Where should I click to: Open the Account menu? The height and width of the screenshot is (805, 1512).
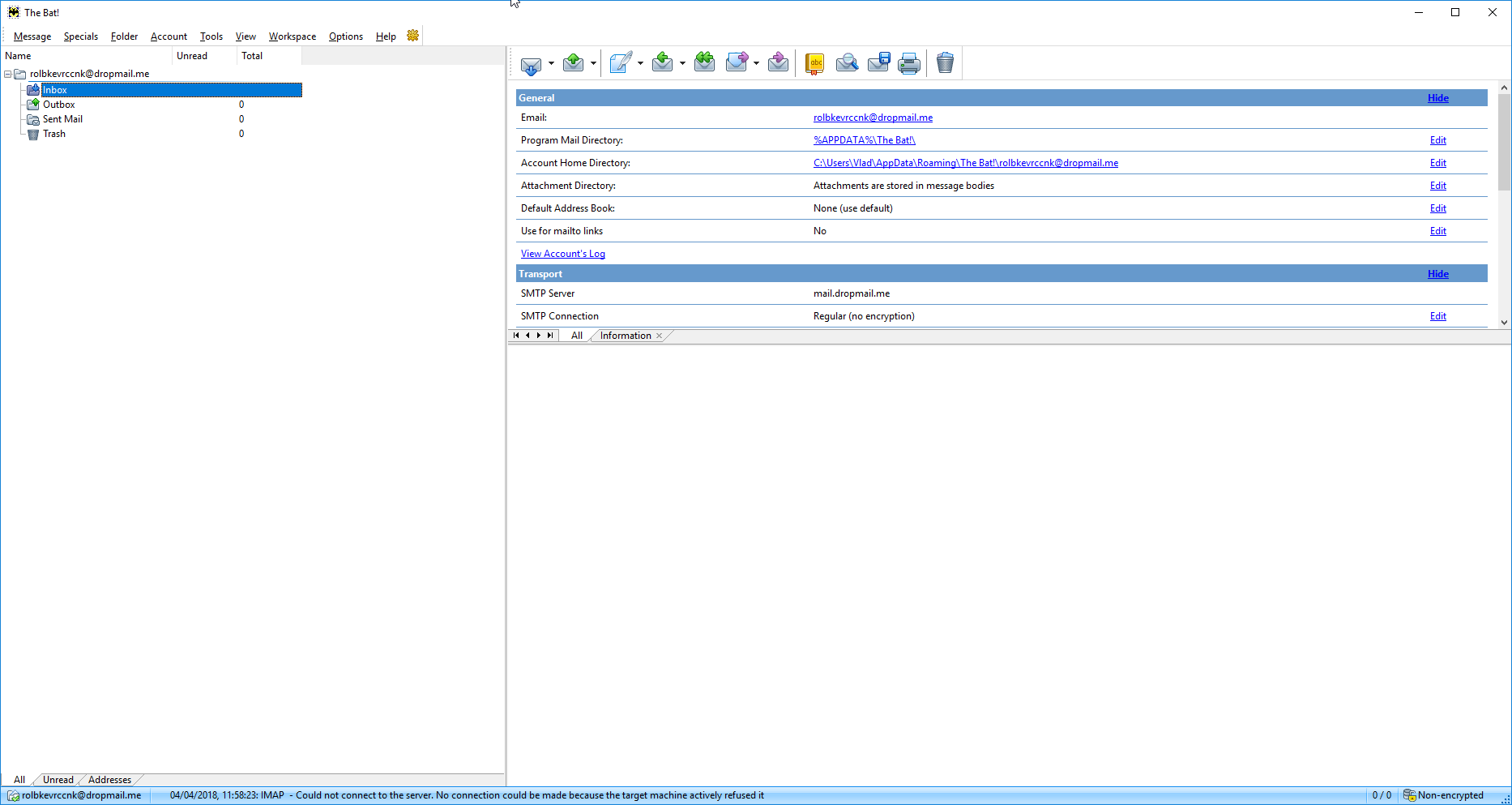(169, 36)
